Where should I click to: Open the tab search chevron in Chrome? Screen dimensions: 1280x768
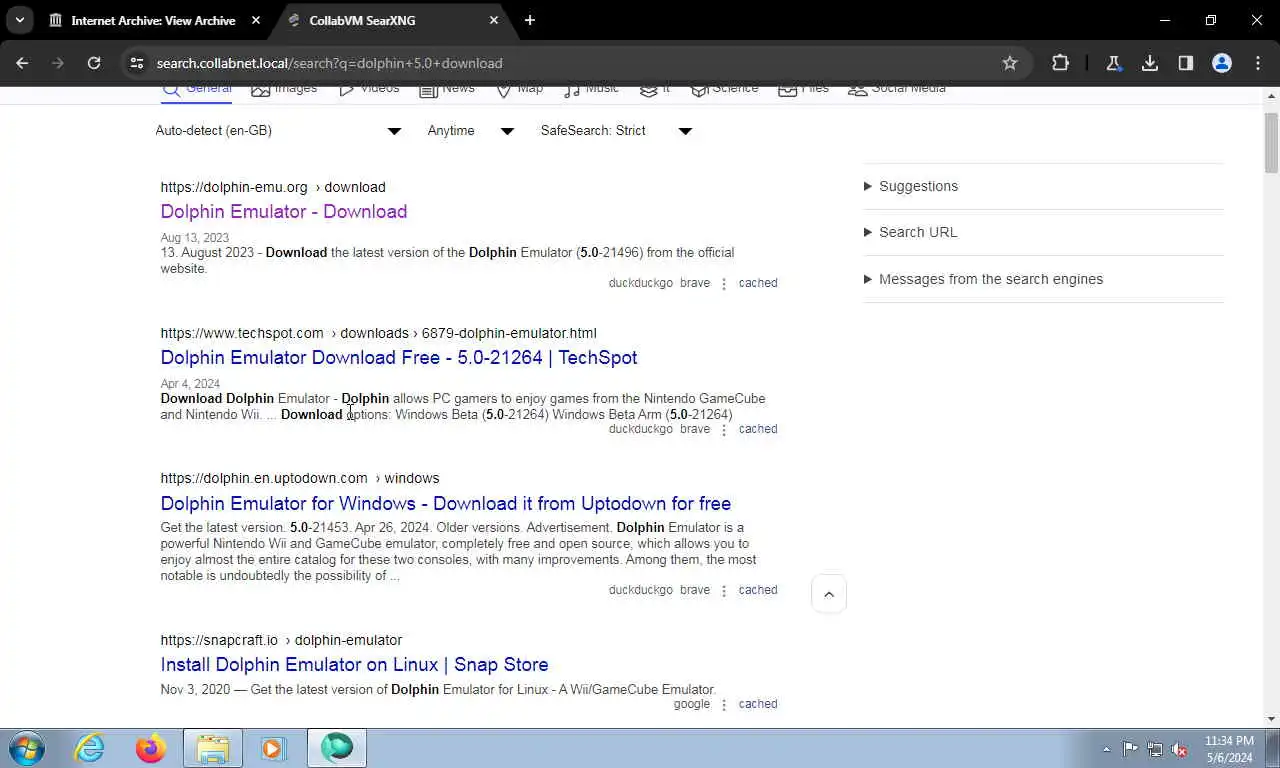pos(19,20)
